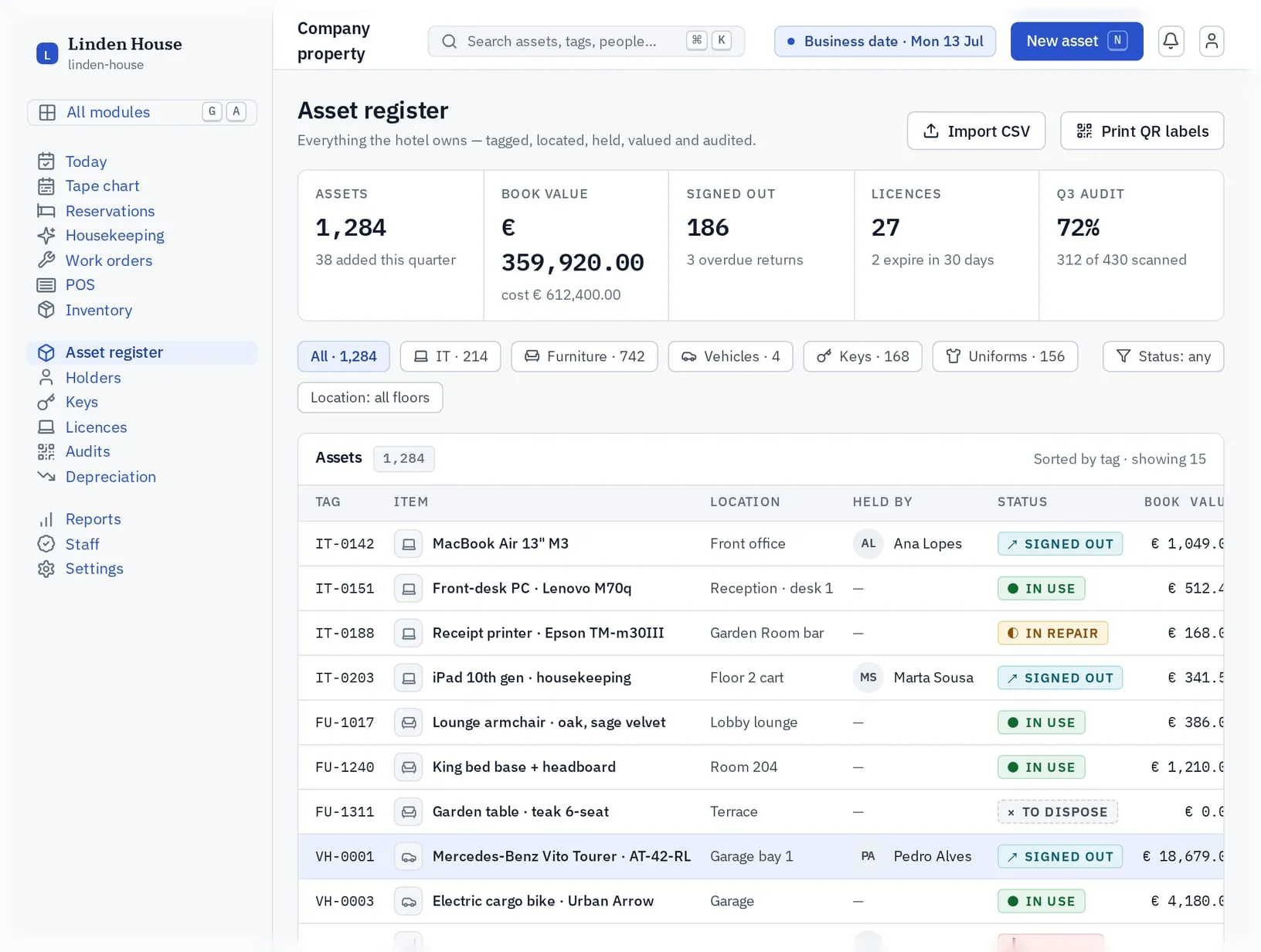Open Settings from the sidebar
1261x952 pixels.
pos(142,569)
